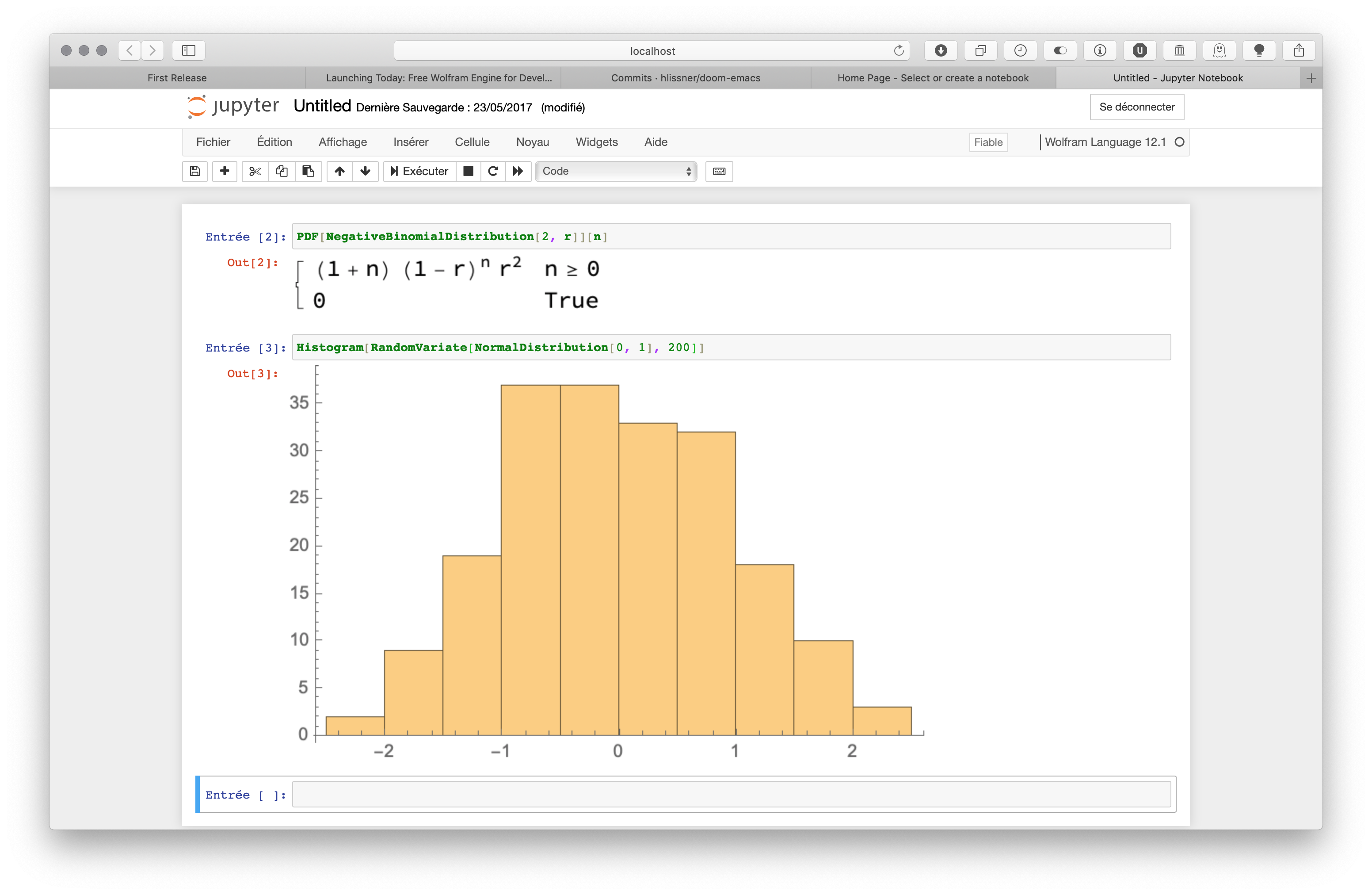
Task: Click the save notebook floppy icon
Action: [195, 171]
